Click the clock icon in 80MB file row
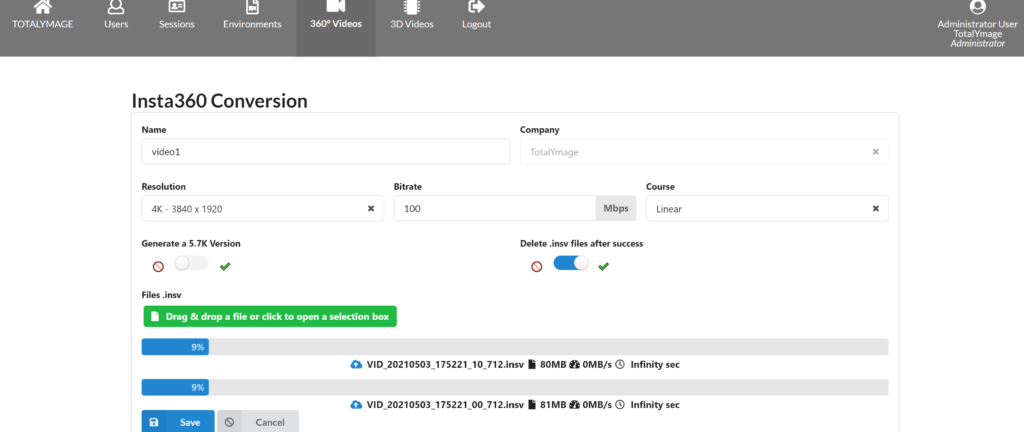 point(620,365)
